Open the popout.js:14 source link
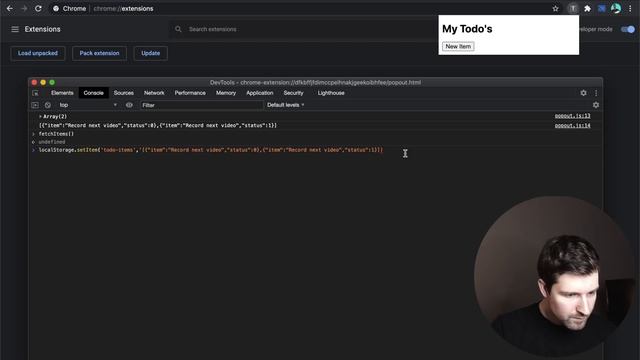 point(572,126)
